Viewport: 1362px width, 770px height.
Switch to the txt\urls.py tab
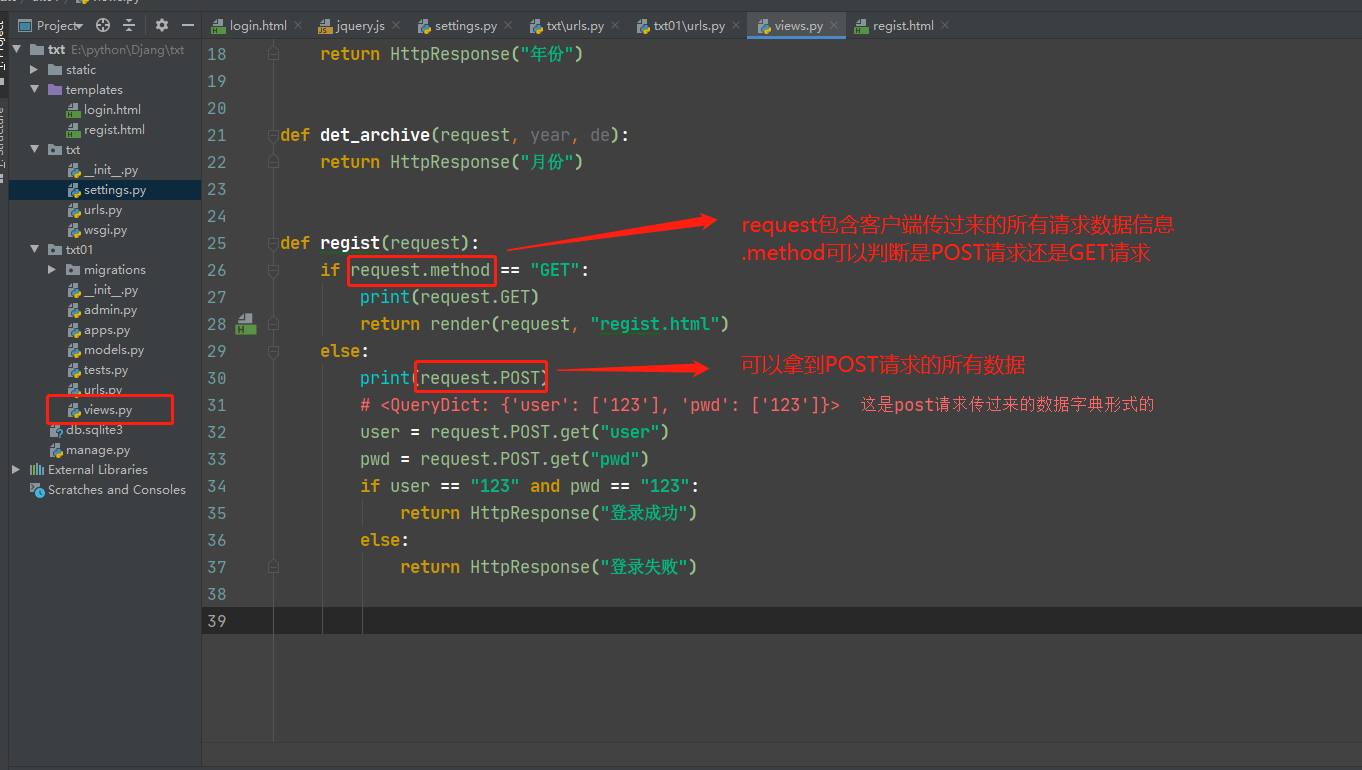(575, 25)
